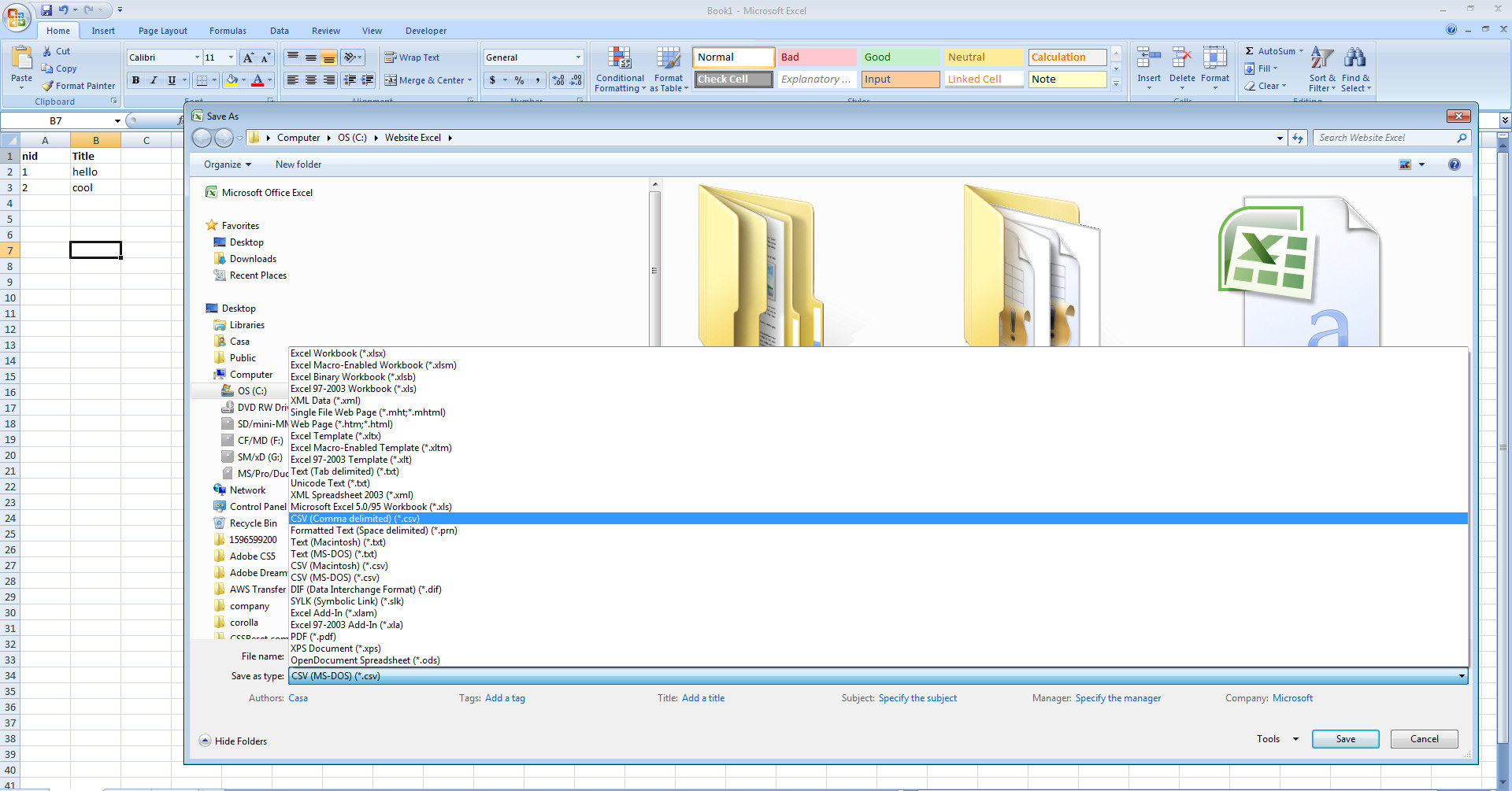Click the Cut scissors icon
This screenshot has width=1512, height=791.
point(47,51)
